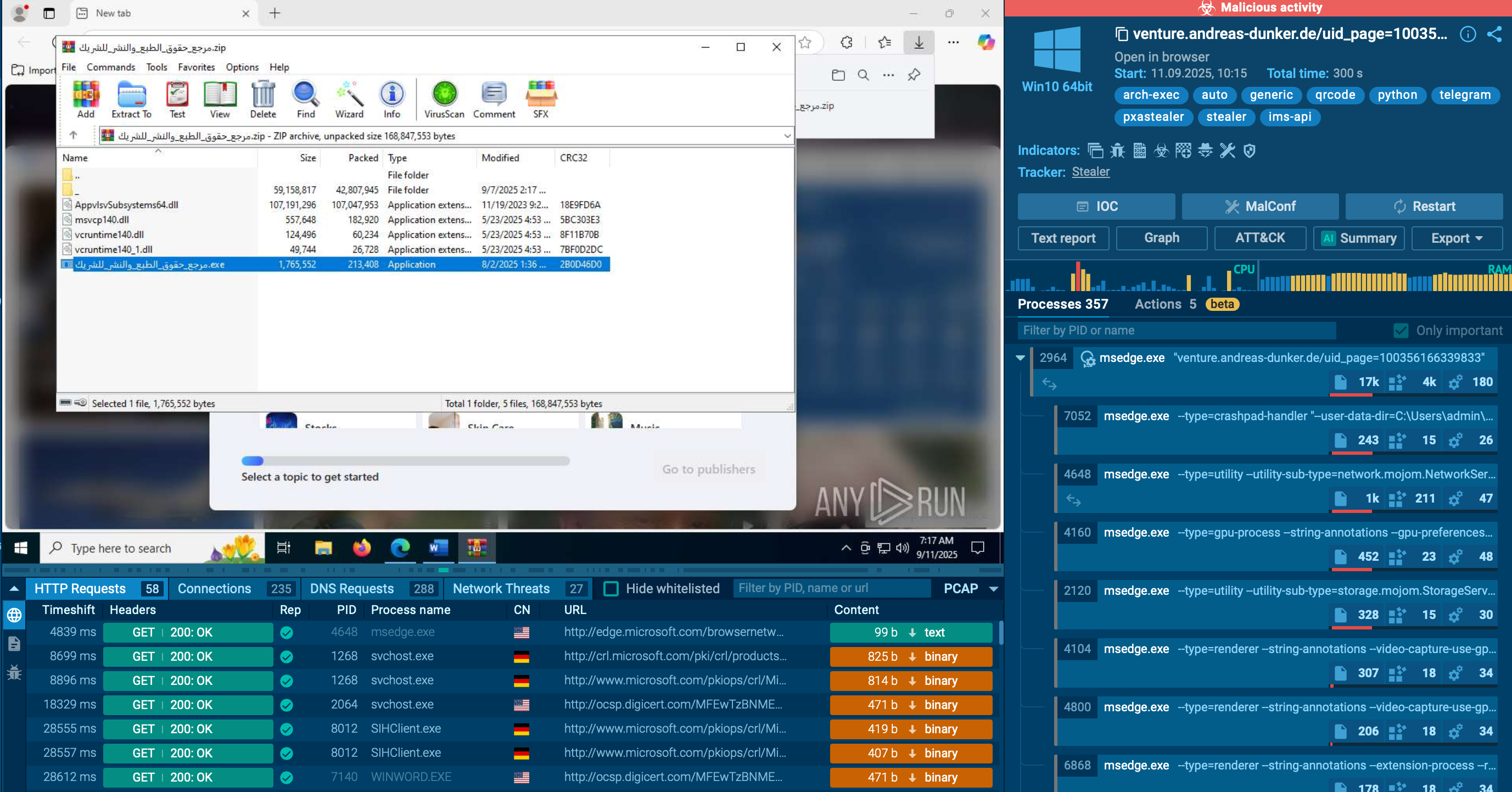
Task: Click the share icon next to task URL
Action: [1494, 34]
